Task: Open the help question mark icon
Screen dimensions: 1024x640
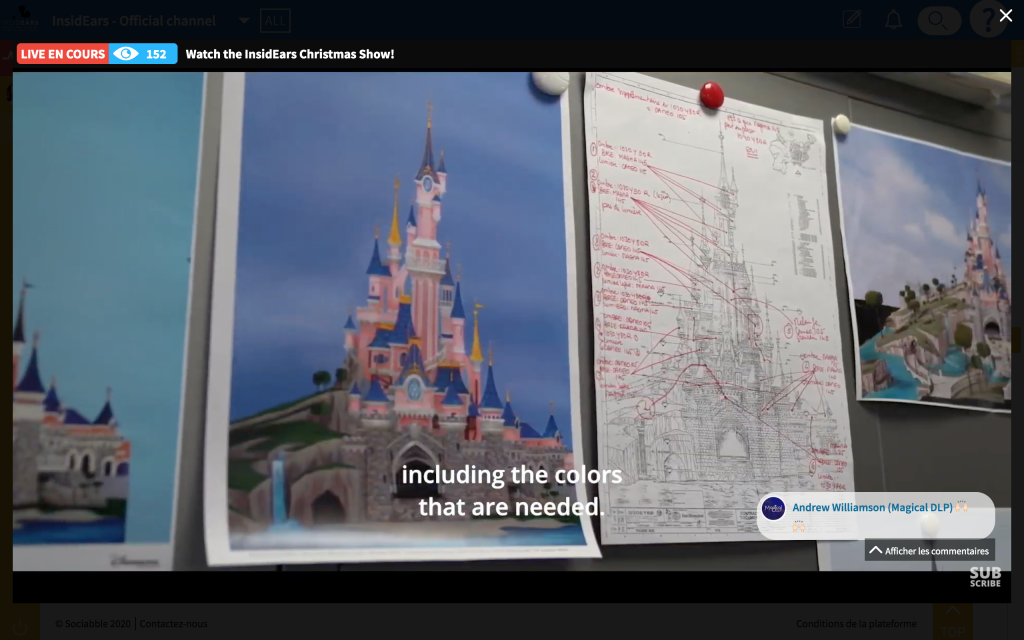Action: 987,19
